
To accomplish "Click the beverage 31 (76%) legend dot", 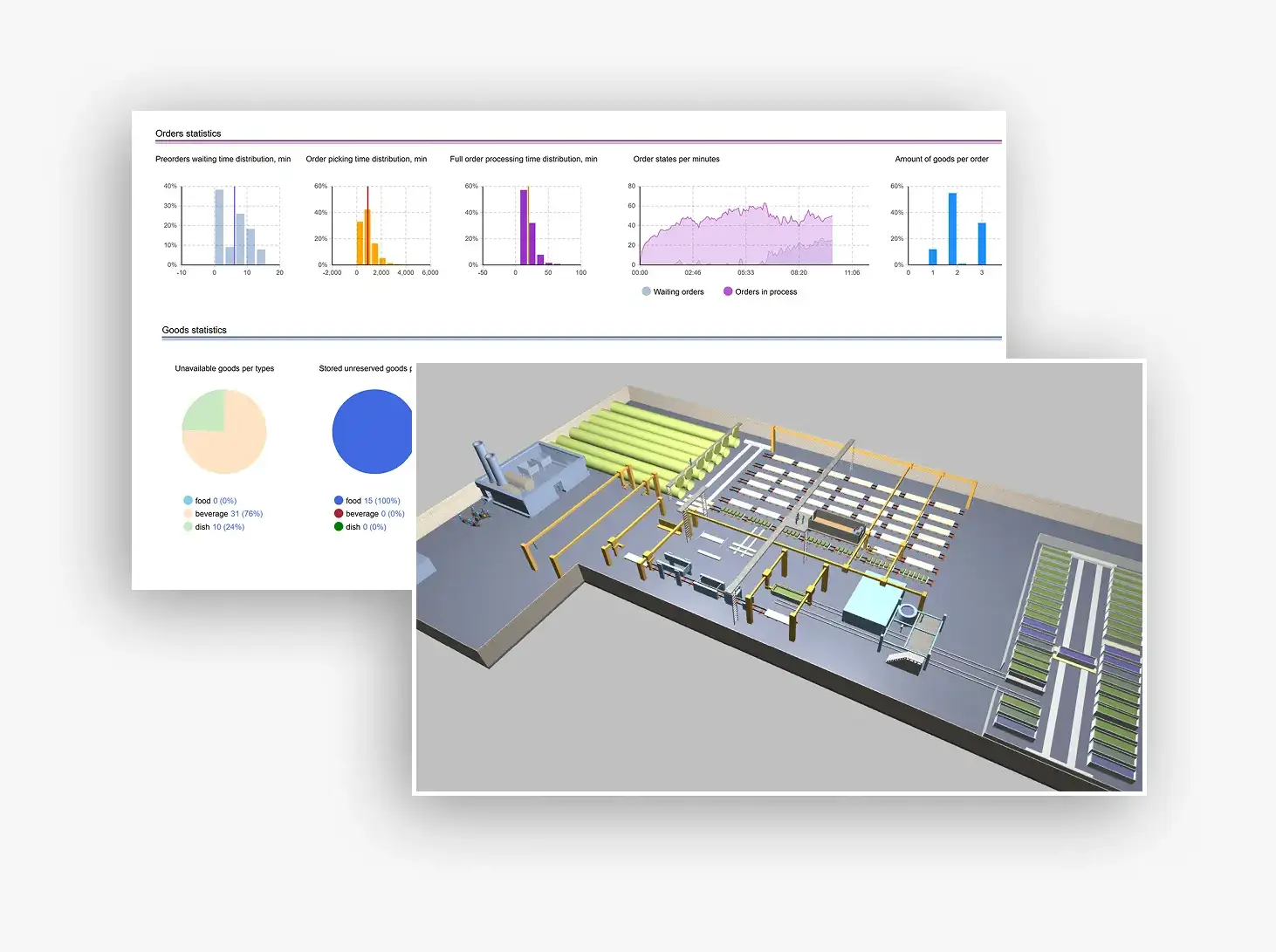I will click(x=188, y=514).
